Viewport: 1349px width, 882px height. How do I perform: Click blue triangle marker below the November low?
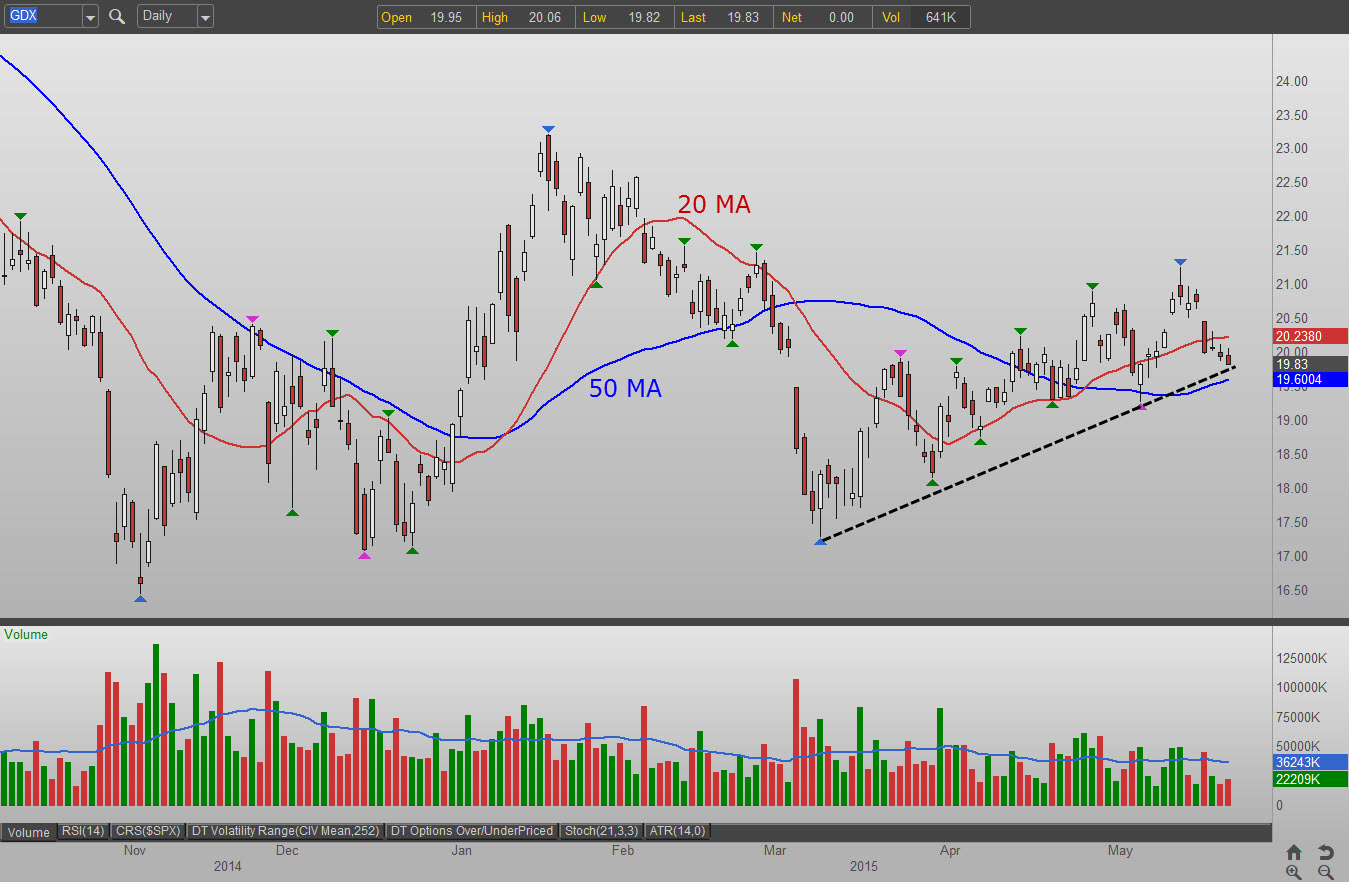click(x=140, y=599)
